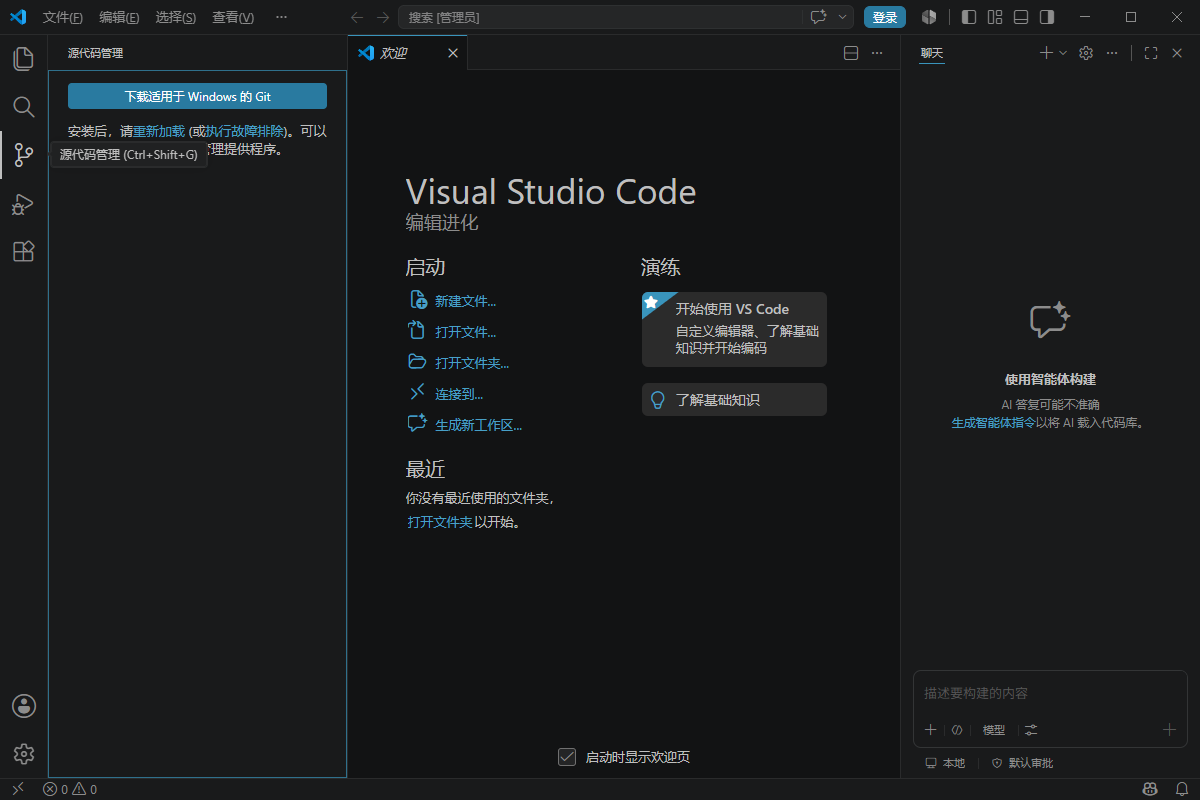
Task: Open the 默认审批 approval picker
Action: coord(1022,763)
